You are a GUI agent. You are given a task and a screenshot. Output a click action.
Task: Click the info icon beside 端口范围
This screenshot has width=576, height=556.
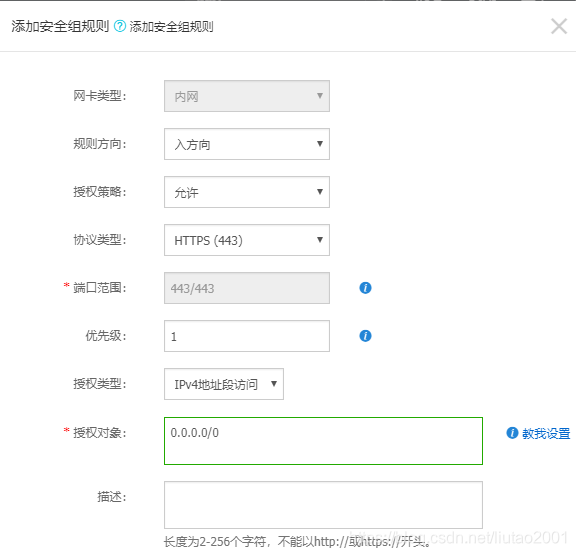pos(365,288)
